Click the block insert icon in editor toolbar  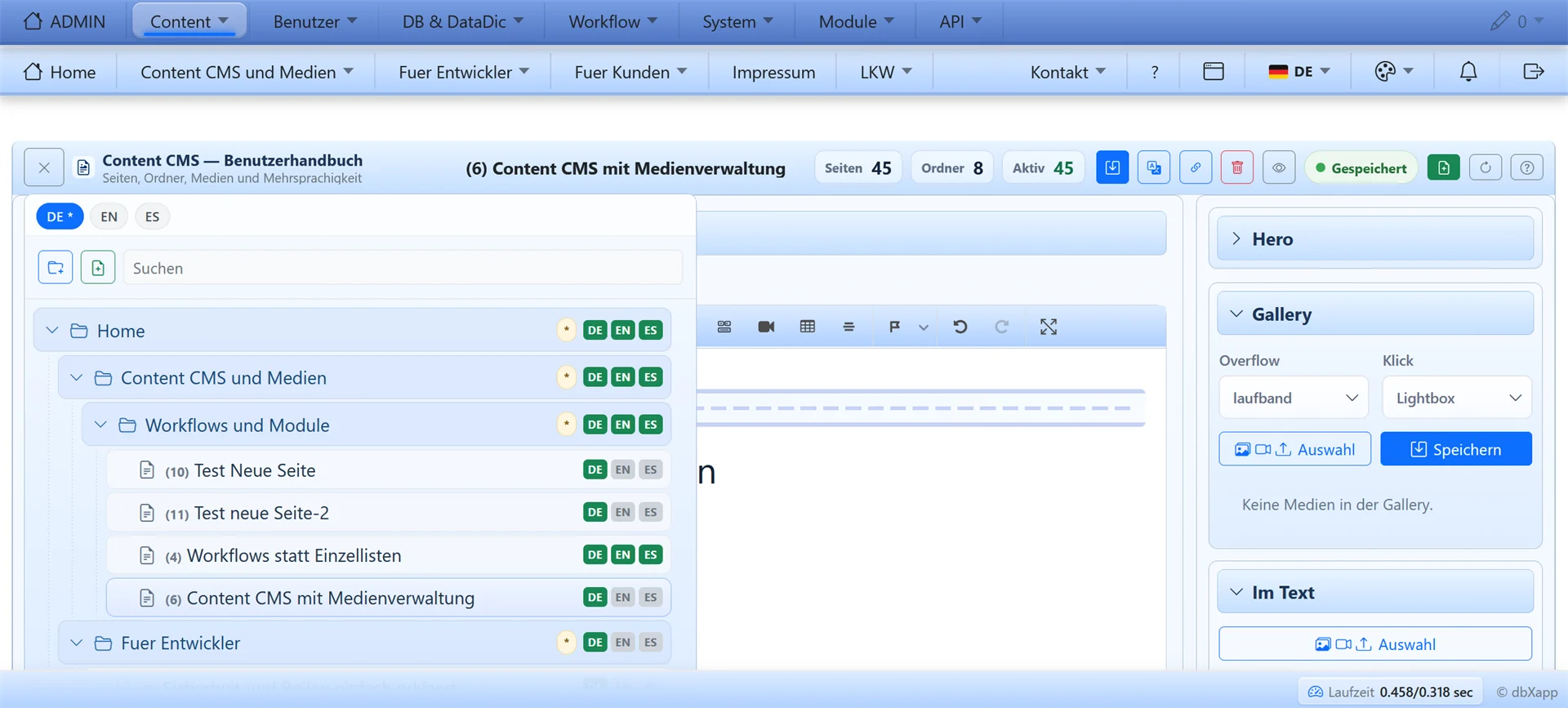(x=724, y=327)
